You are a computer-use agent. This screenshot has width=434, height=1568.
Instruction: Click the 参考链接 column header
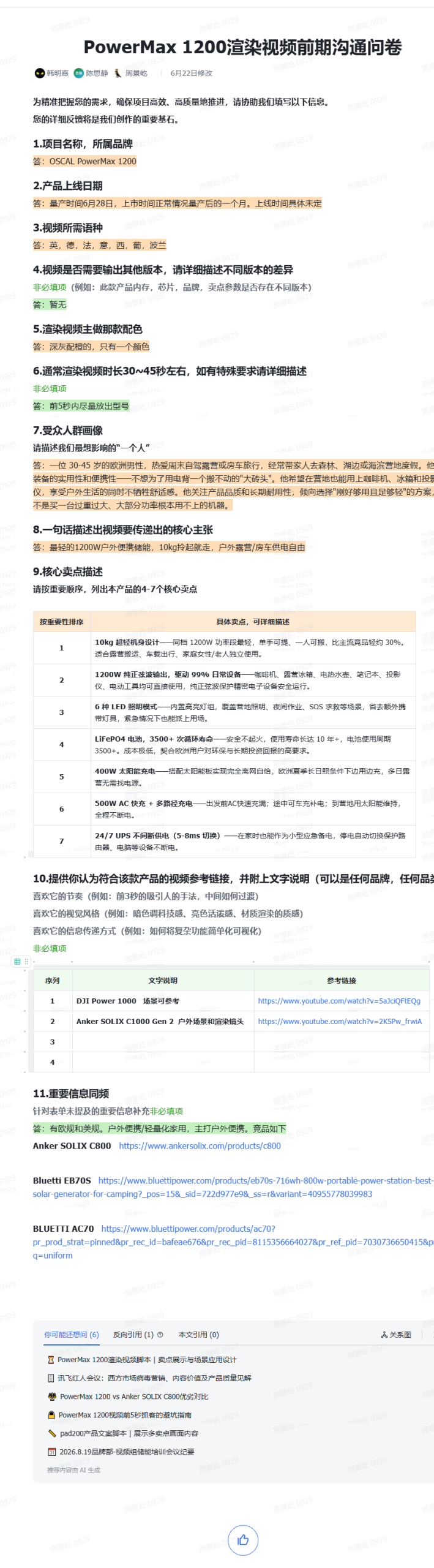coord(342,980)
